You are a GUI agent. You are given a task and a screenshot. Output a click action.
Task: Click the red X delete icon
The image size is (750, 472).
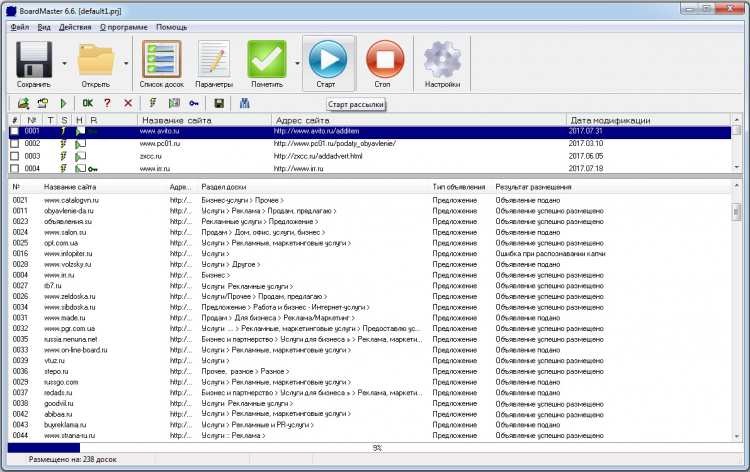pyautogui.click(x=127, y=103)
